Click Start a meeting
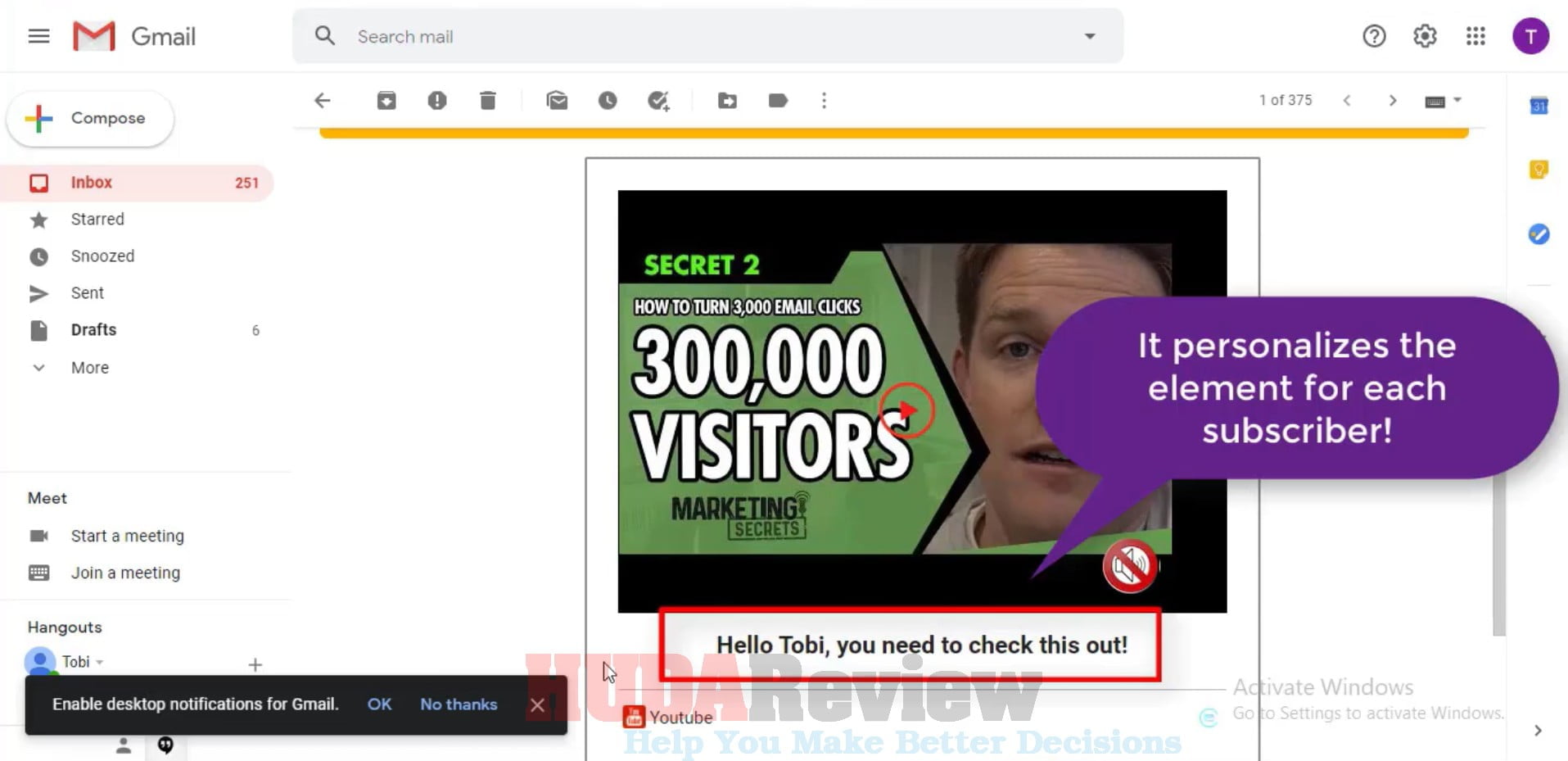Image resolution: width=1568 pixels, height=761 pixels. (127, 536)
